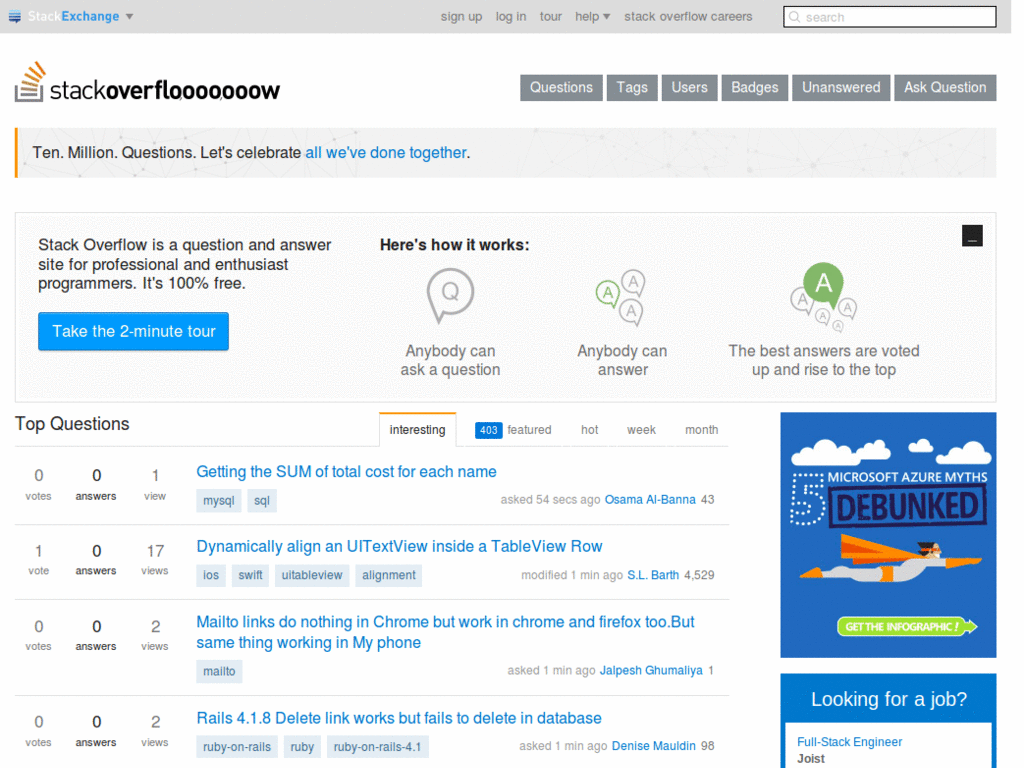The height and width of the screenshot is (768, 1024).
Task: Click the sql tag
Action: [x=262, y=501]
